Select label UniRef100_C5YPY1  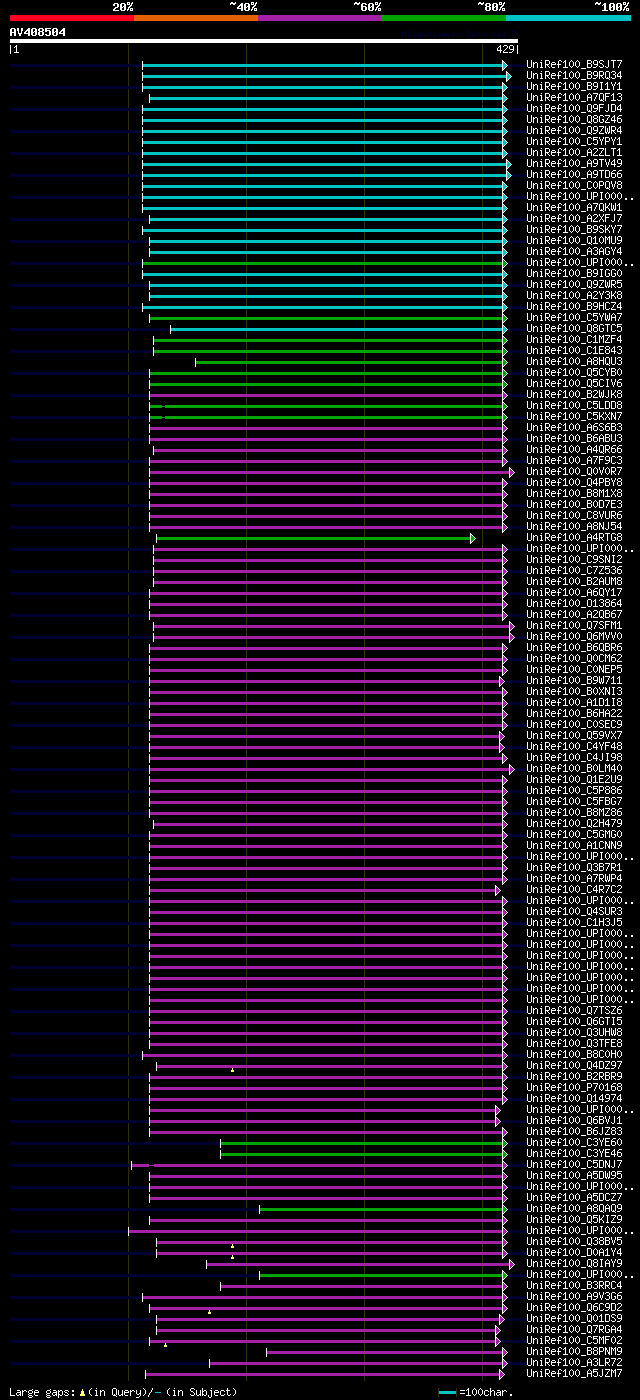click(x=574, y=141)
